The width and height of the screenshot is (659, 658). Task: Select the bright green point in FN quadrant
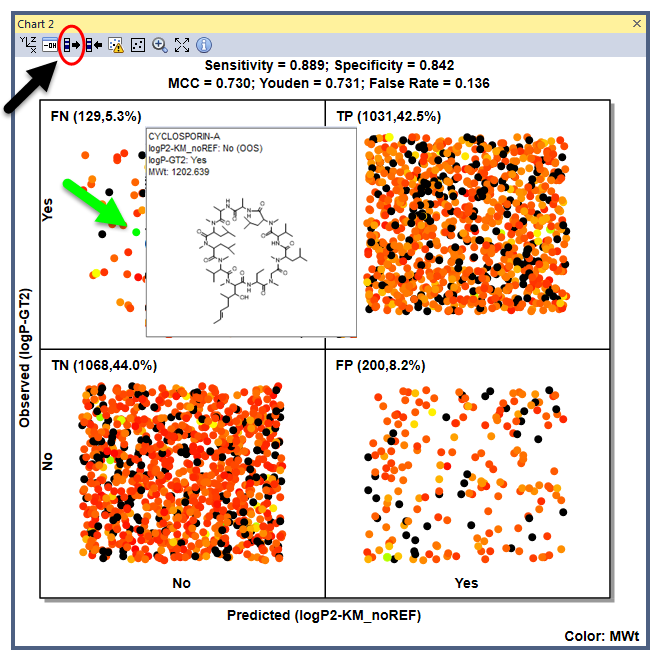136,232
